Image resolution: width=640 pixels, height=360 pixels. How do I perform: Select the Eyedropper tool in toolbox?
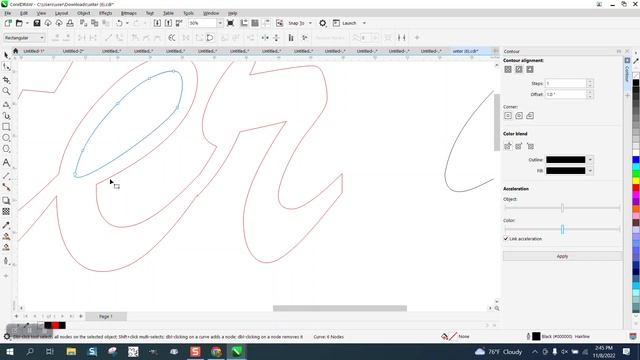[6, 225]
